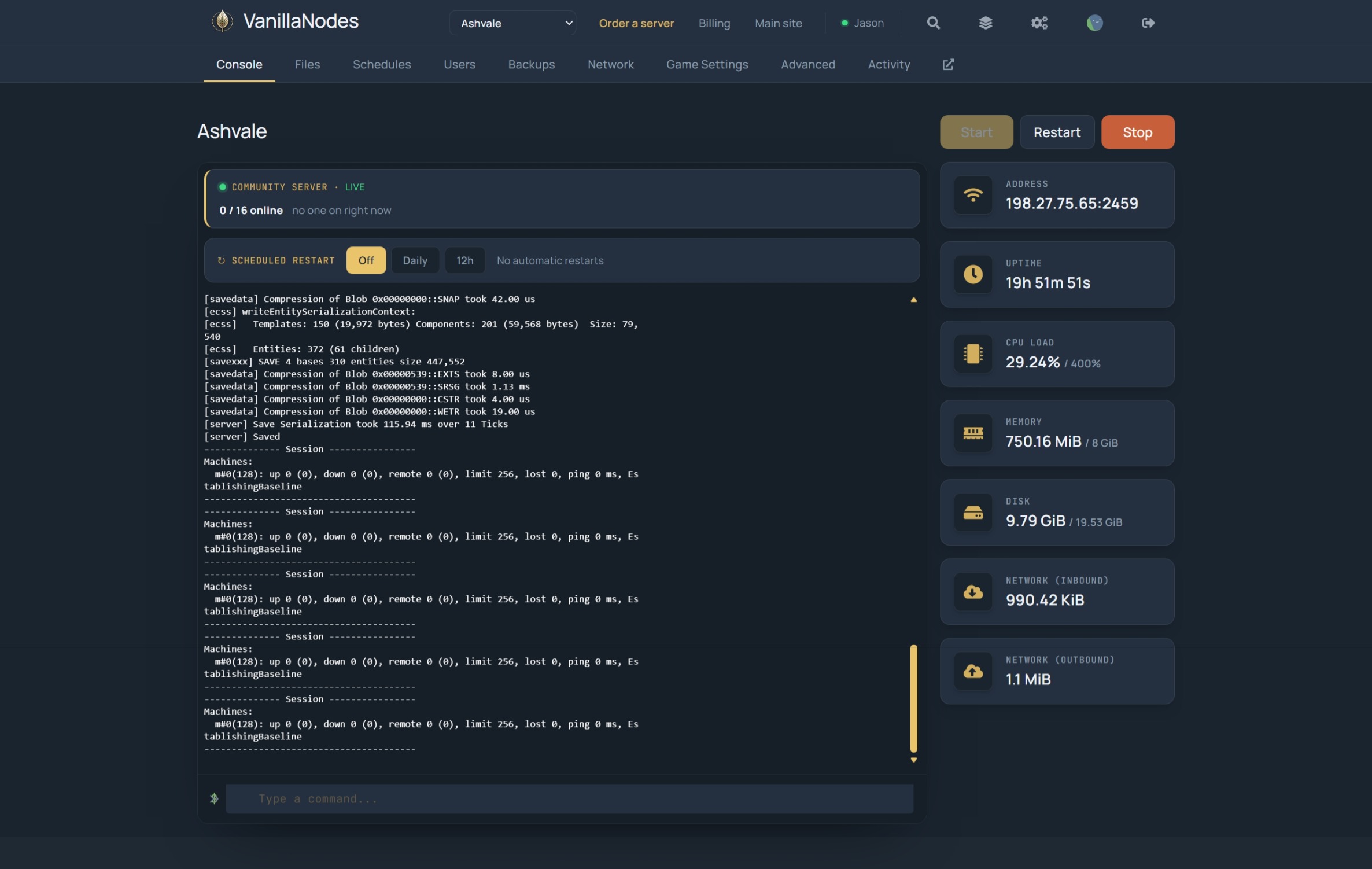1372x869 pixels.
Task: Click the No automatic restarts label
Action: pos(549,260)
